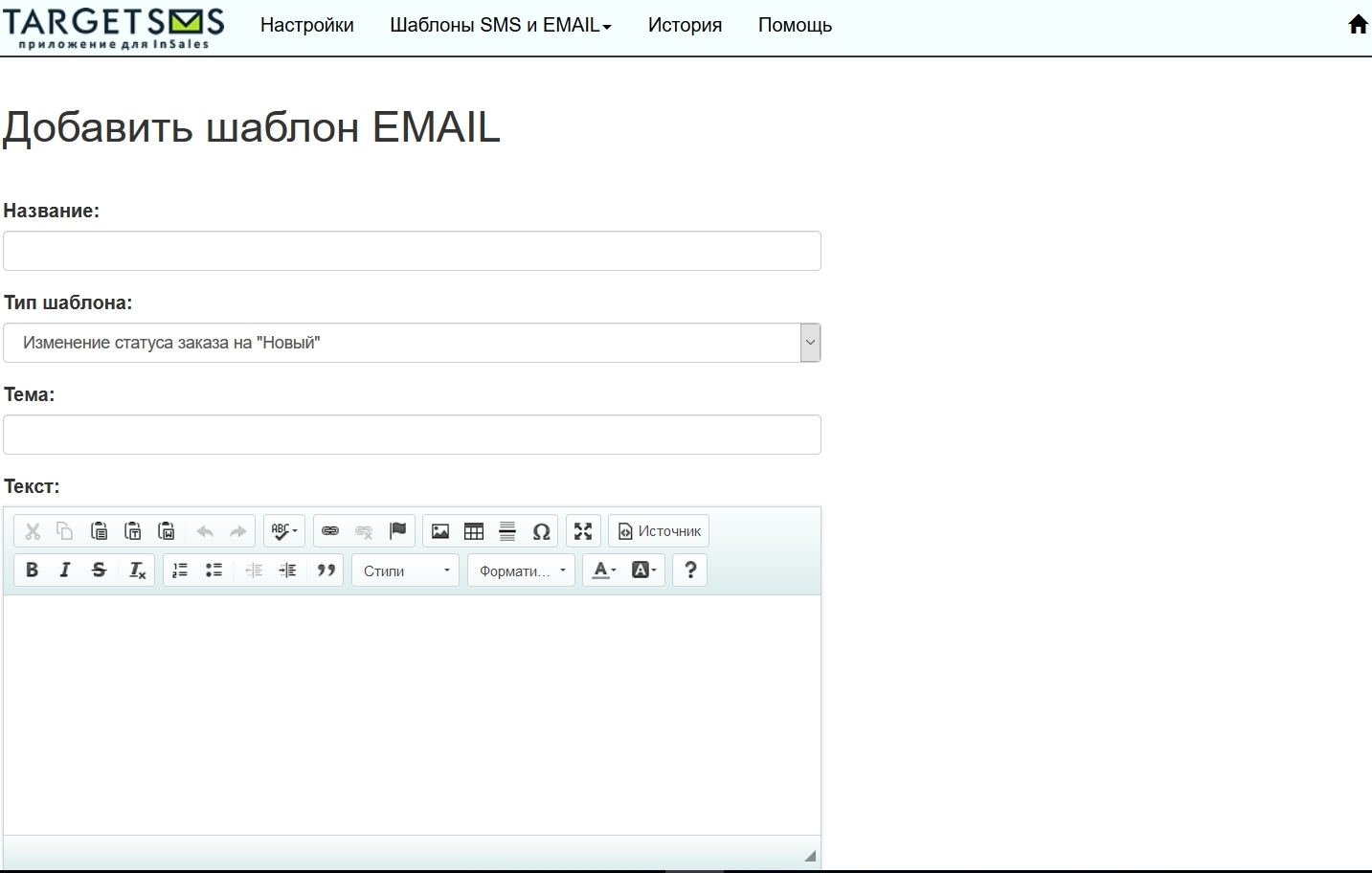
Task: Open the spell checker ABC dropdown
Action: click(284, 531)
